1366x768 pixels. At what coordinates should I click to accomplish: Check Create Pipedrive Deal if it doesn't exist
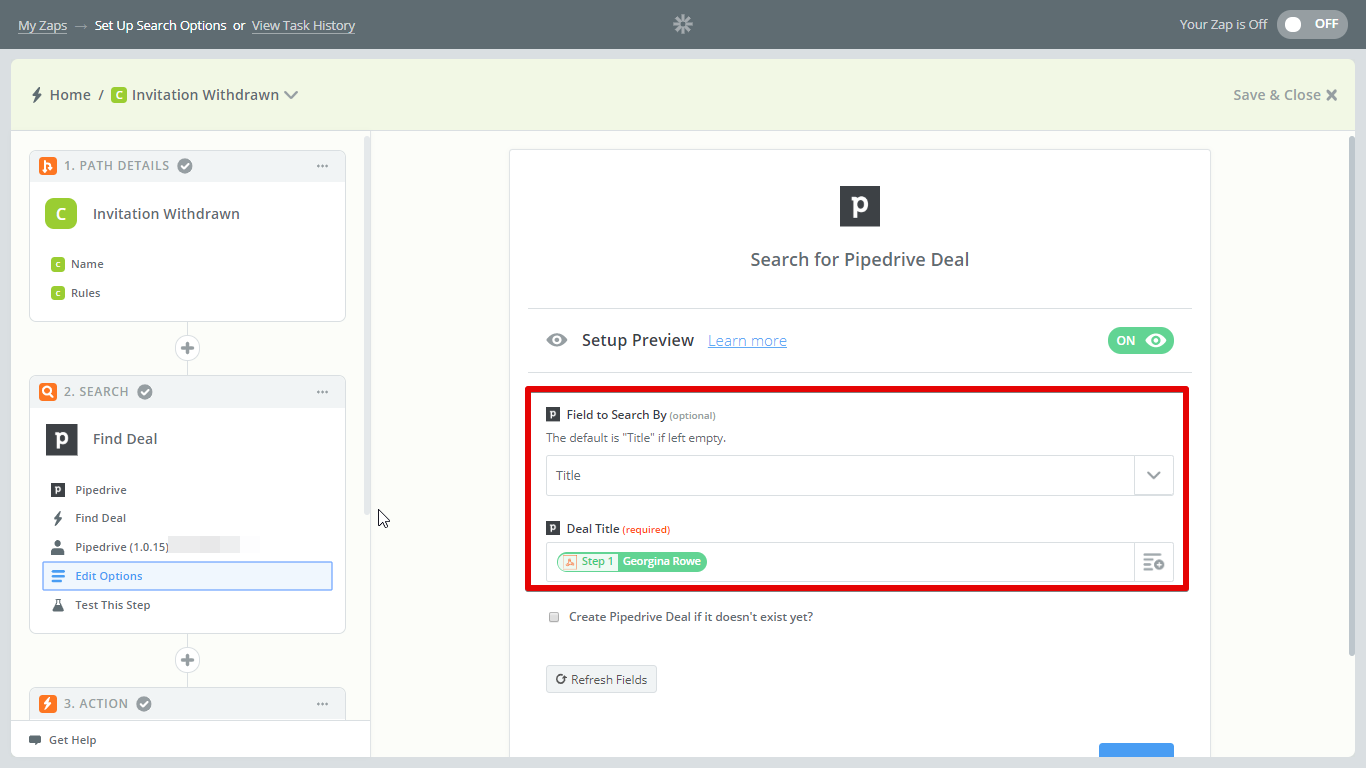tap(554, 617)
